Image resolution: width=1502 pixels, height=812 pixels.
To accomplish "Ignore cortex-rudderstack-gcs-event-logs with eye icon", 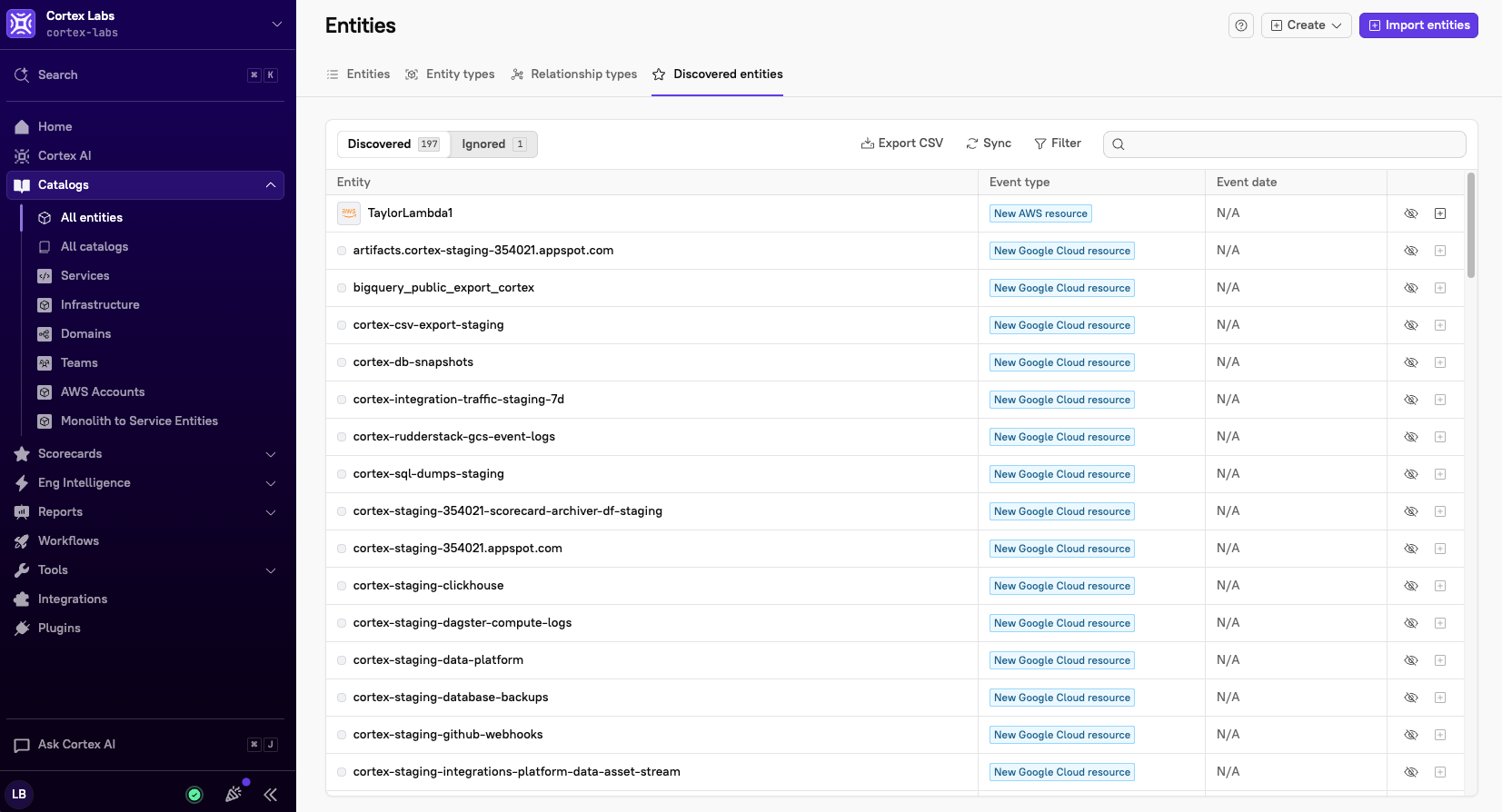I will pos(1411,437).
